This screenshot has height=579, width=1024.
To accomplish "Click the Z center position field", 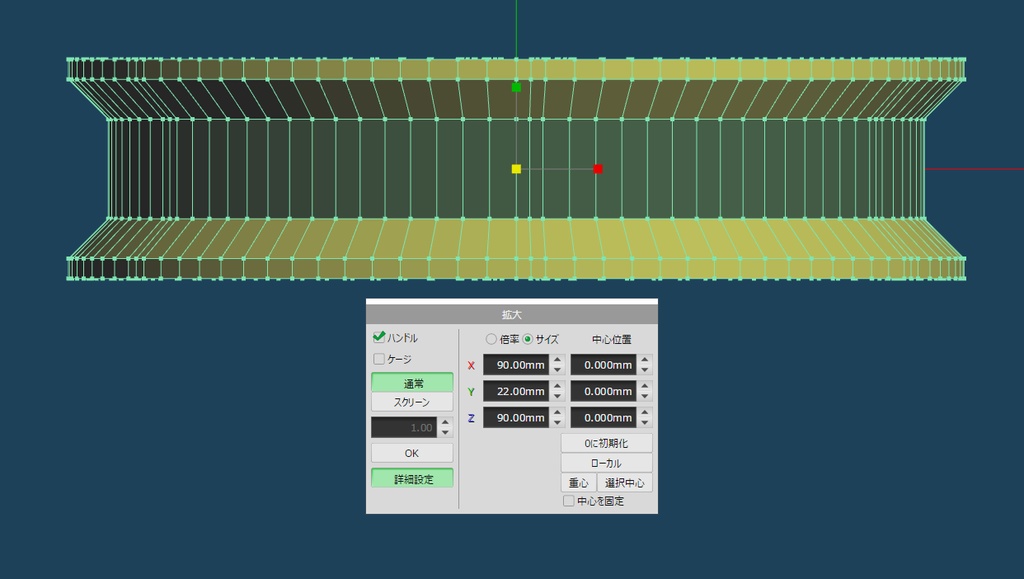I will click(x=603, y=418).
